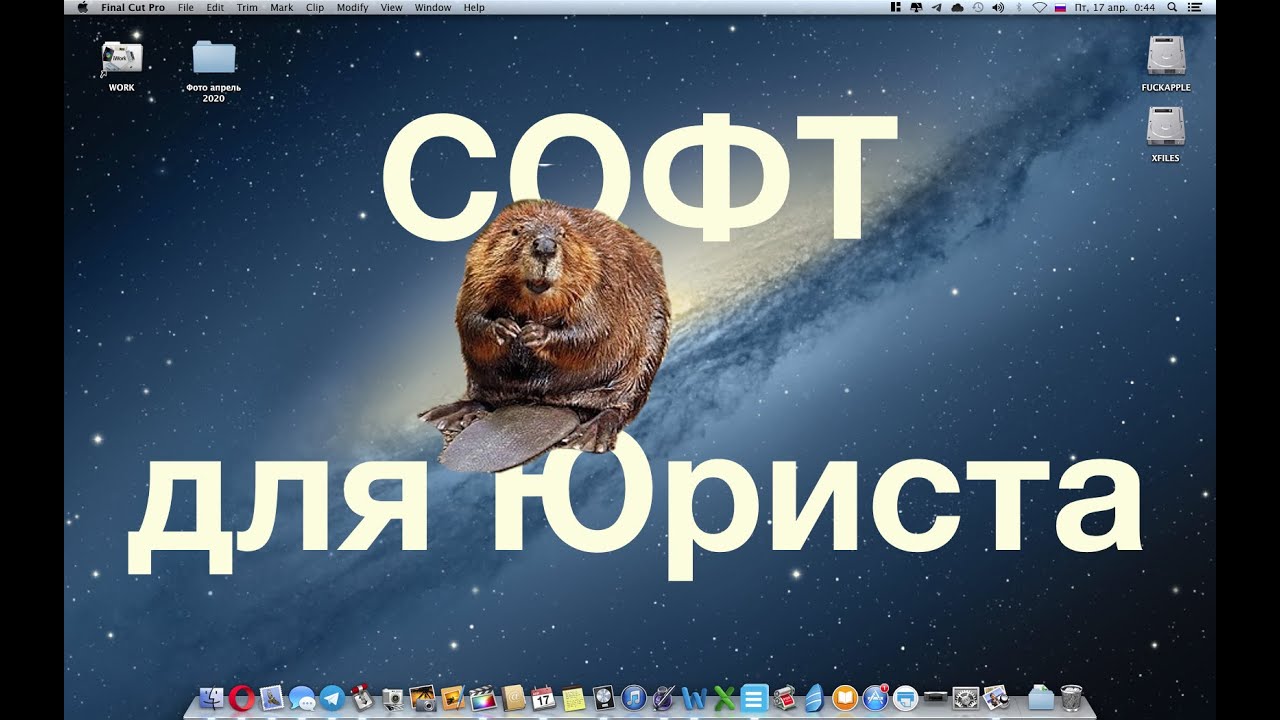Open the Window menu
Screen dimensions: 1280x720
tap(433, 7)
